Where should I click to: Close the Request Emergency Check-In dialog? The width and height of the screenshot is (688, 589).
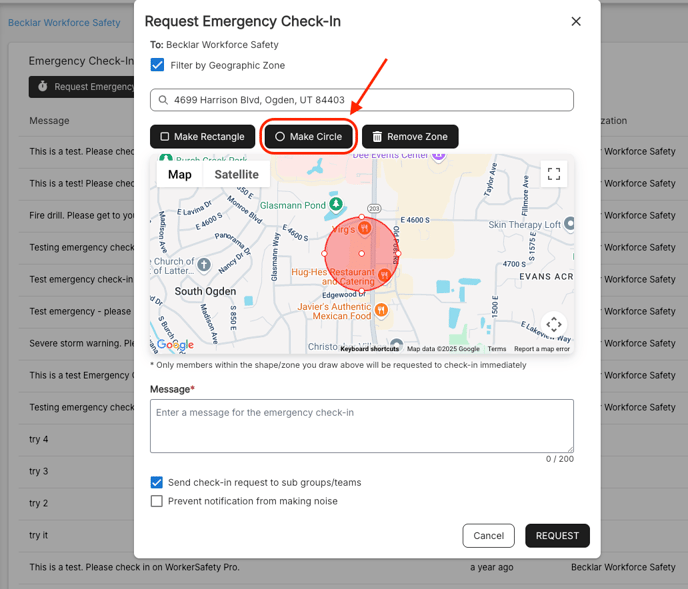(576, 21)
